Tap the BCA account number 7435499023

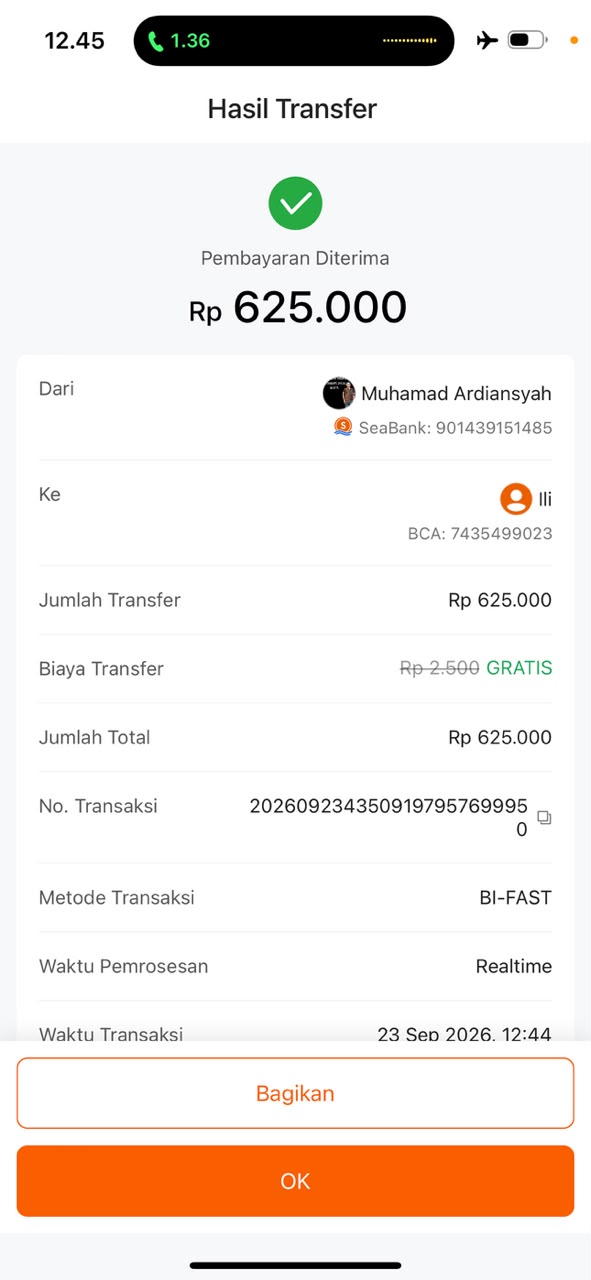click(x=480, y=534)
